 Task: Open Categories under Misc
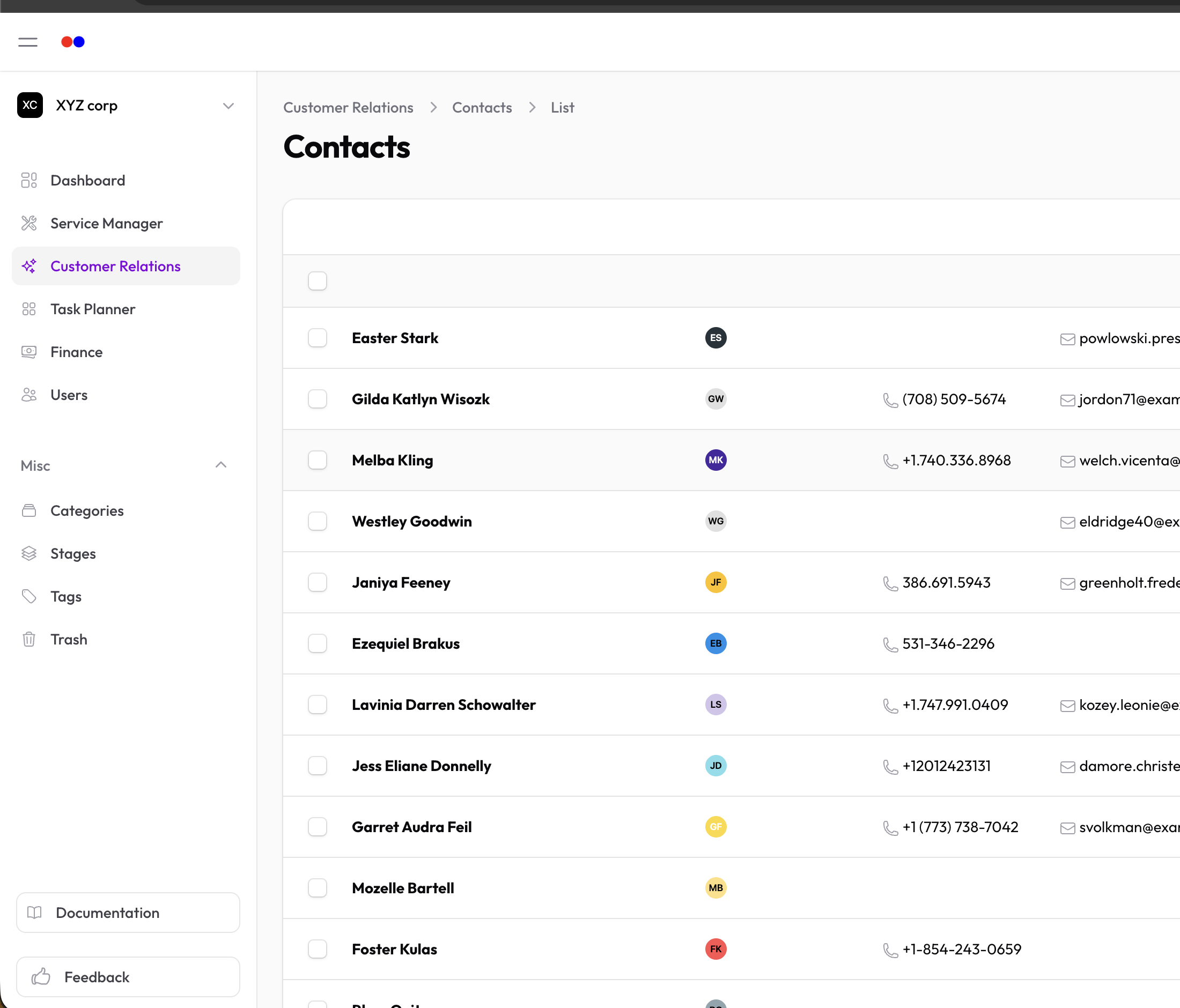pos(126,510)
